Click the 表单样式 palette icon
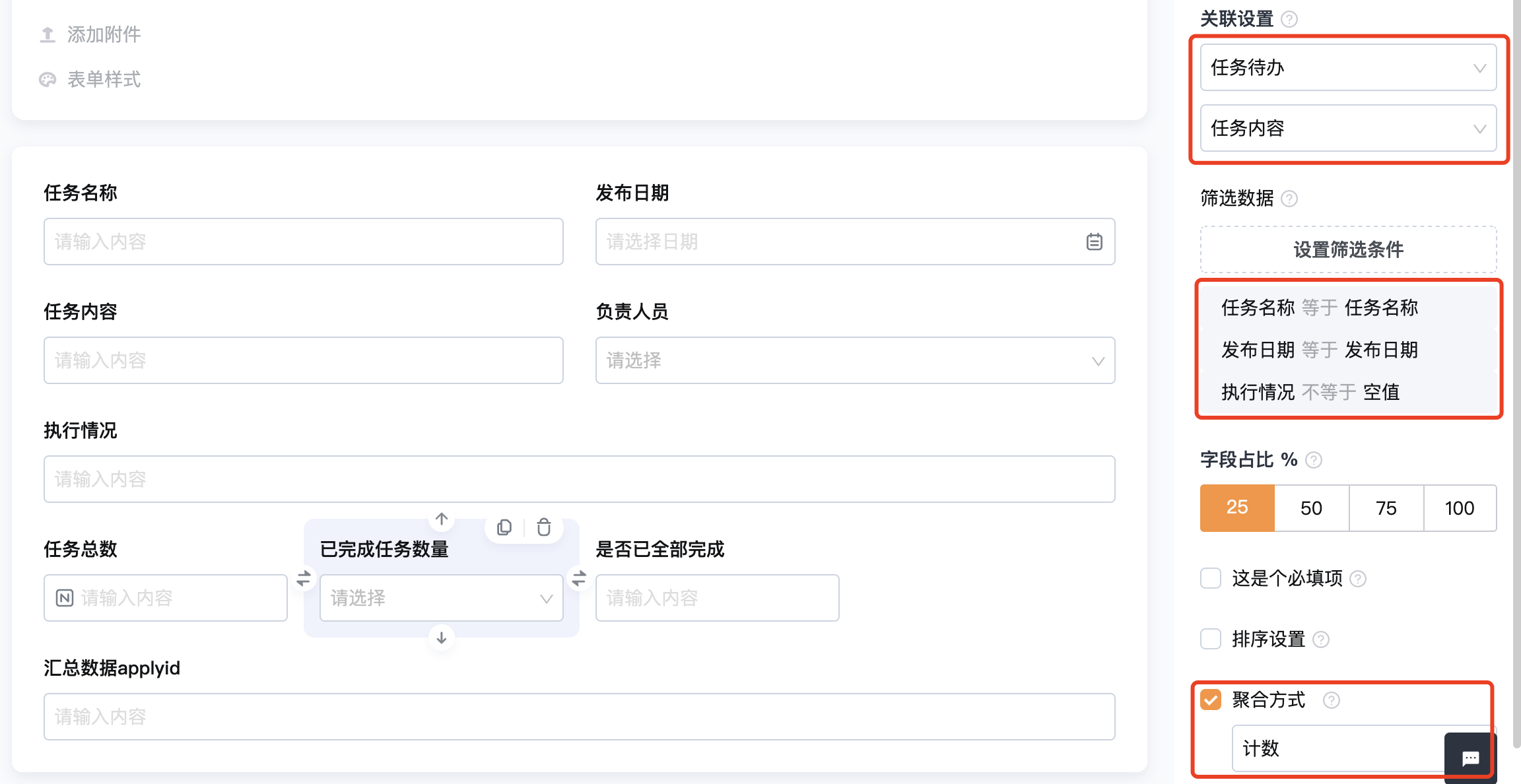 (48, 80)
